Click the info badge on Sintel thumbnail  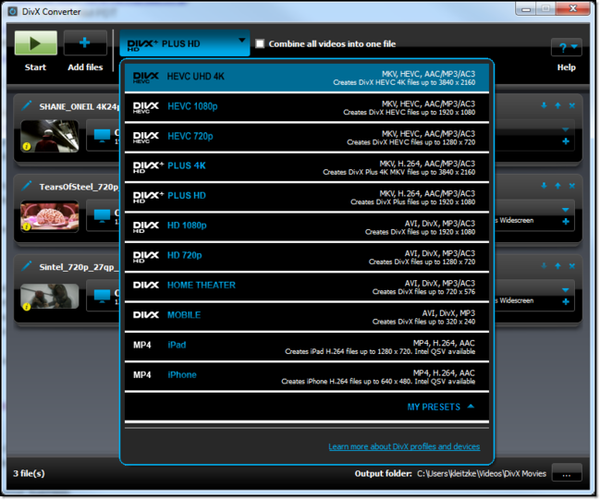coord(26,306)
